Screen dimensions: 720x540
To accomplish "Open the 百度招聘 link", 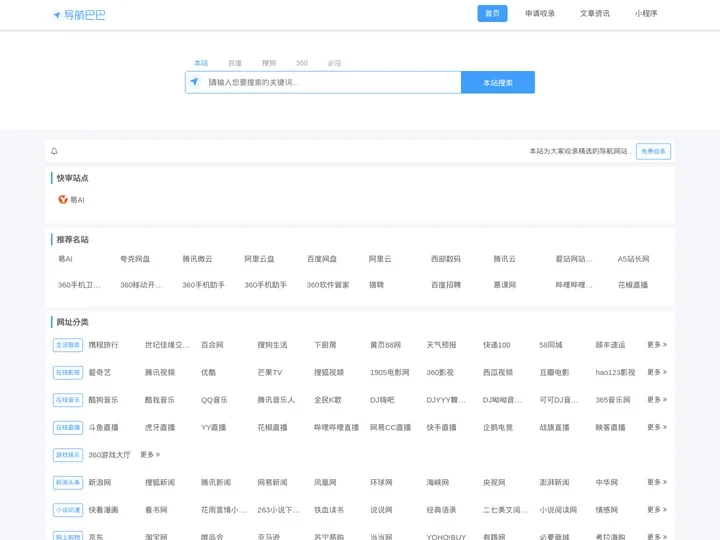I will tap(446, 285).
